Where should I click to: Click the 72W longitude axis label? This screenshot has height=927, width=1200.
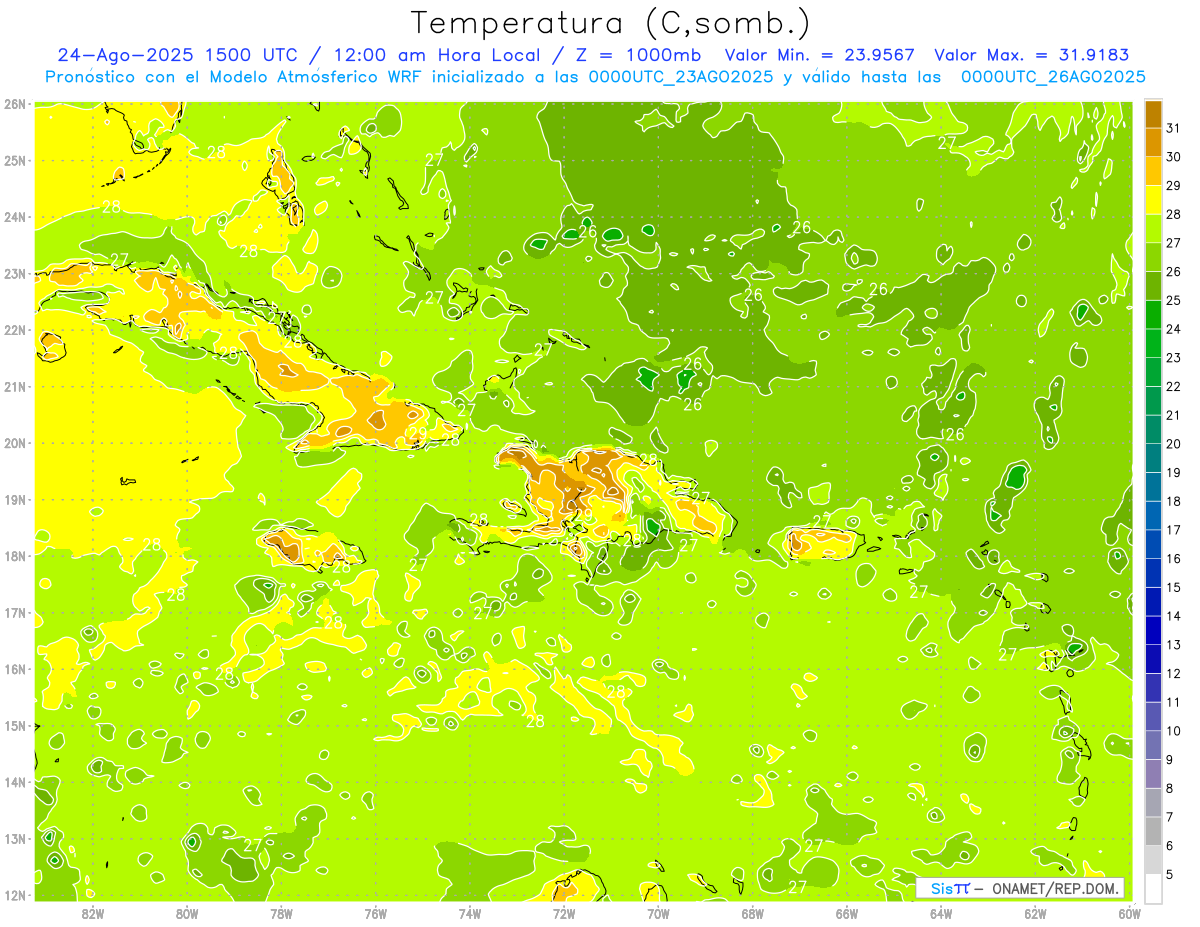click(x=564, y=913)
